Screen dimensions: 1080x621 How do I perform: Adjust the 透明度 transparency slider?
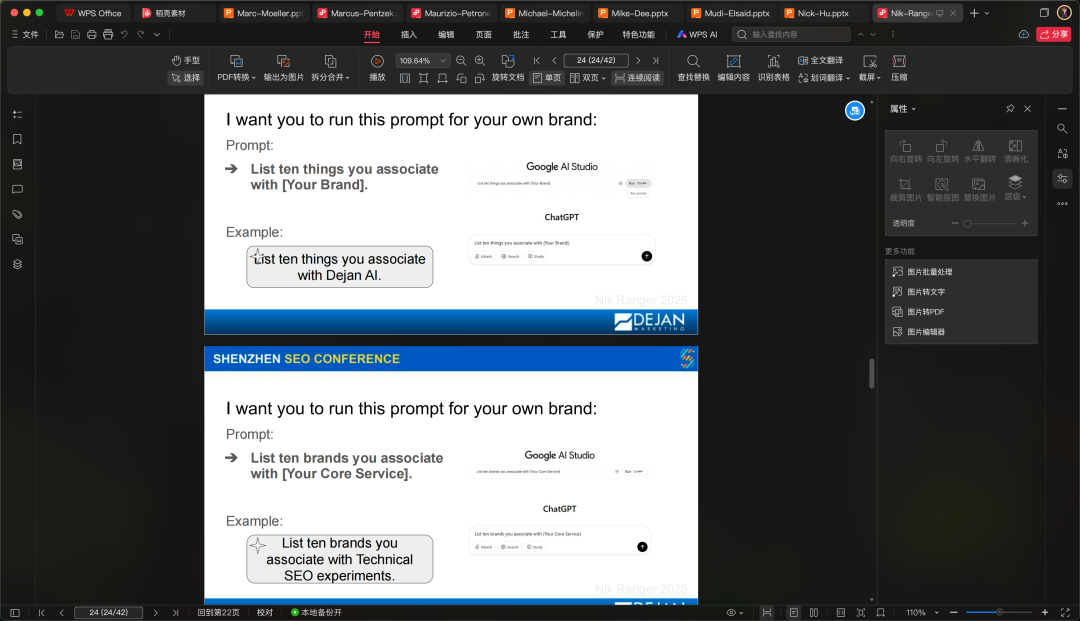991,223
